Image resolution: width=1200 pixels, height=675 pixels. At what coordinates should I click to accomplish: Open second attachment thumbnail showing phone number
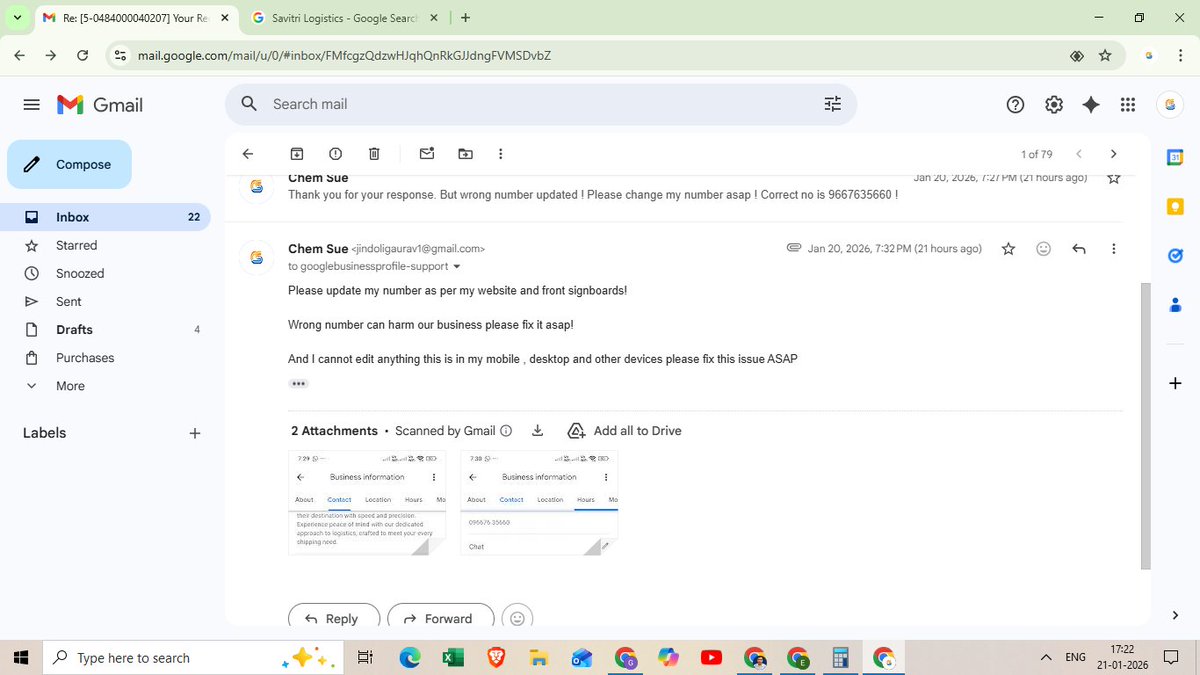[x=539, y=502]
